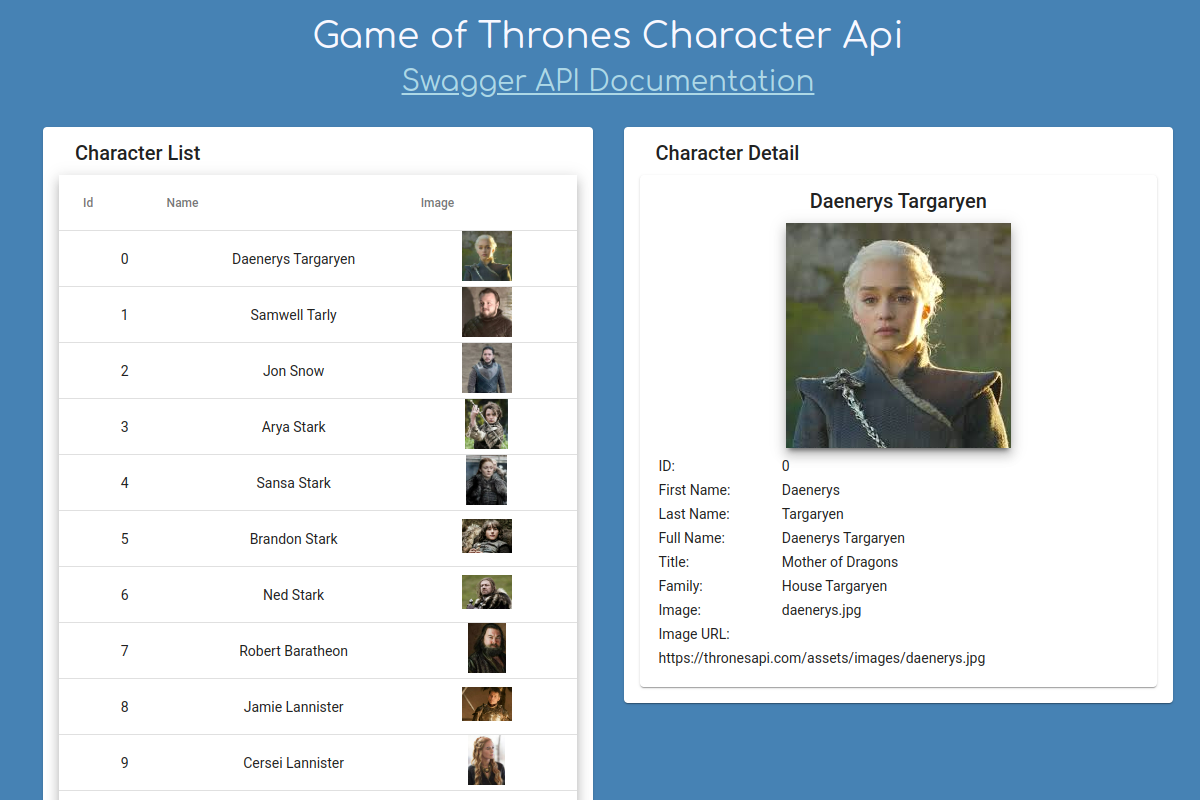
Task: Click the Image column header
Action: [x=437, y=203]
